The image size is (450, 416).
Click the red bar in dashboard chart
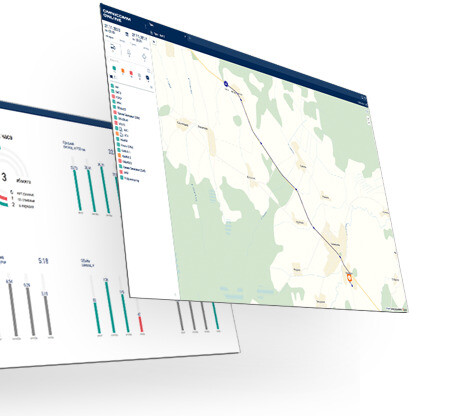coord(141,323)
